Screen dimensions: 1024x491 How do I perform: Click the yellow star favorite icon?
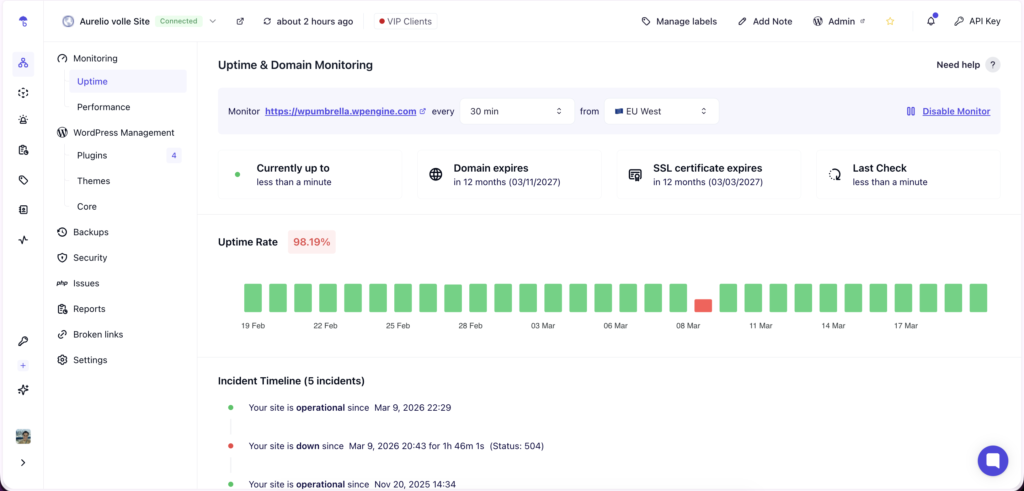[x=890, y=21]
